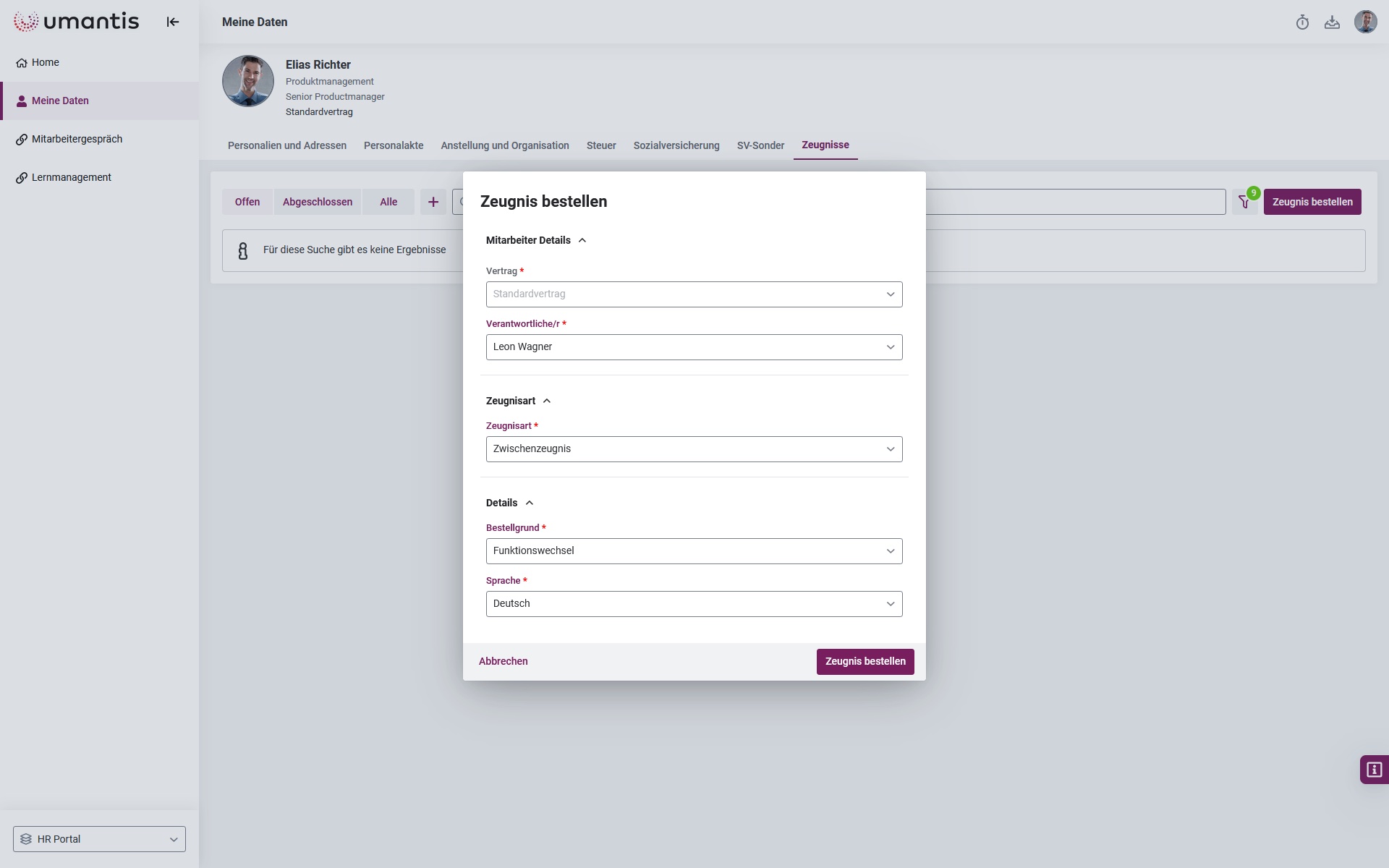Collapse the Mitarbeiter Details section

[582, 240]
